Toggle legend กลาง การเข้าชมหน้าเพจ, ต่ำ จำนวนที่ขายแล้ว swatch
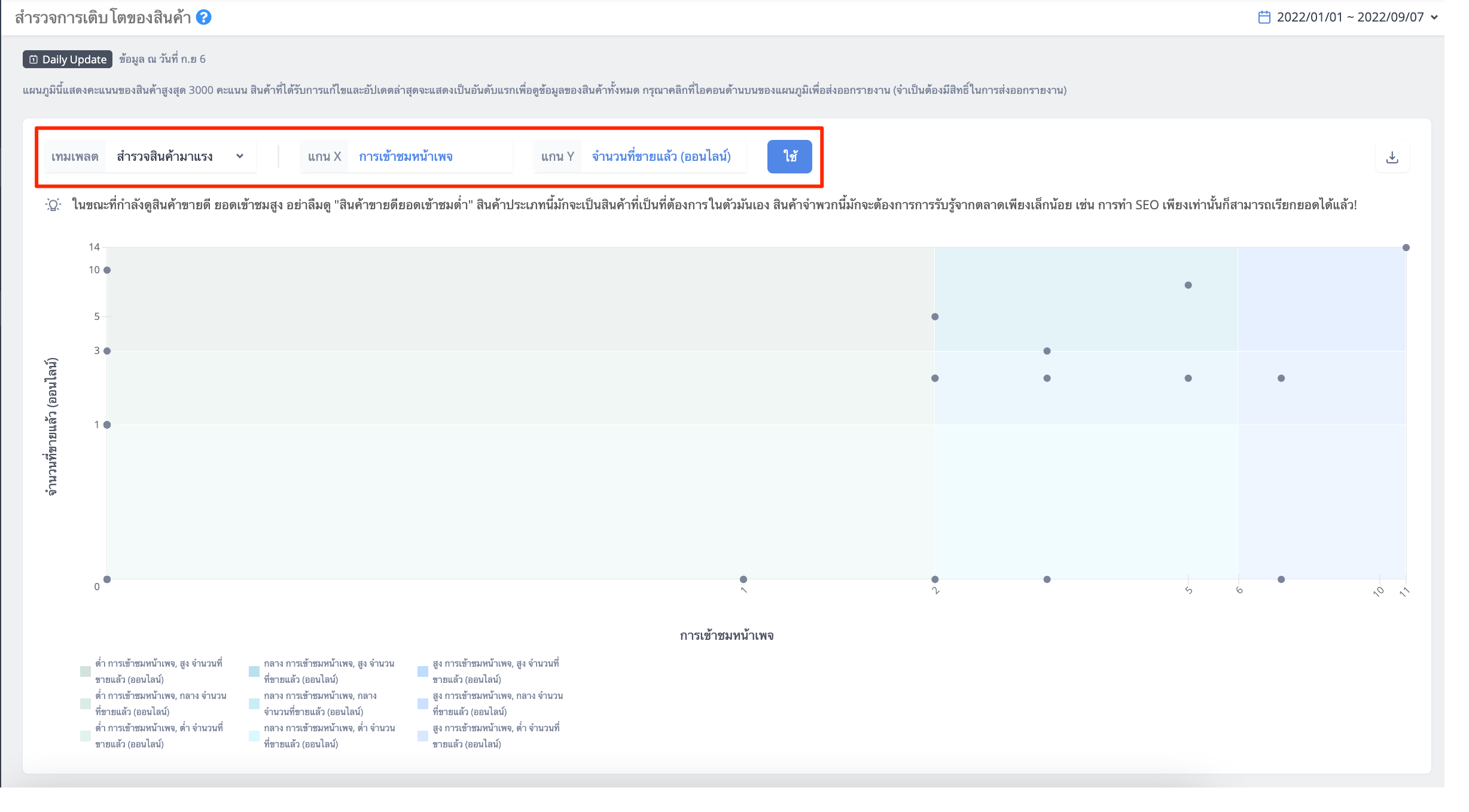The width and height of the screenshot is (1469, 812). point(254,736)
